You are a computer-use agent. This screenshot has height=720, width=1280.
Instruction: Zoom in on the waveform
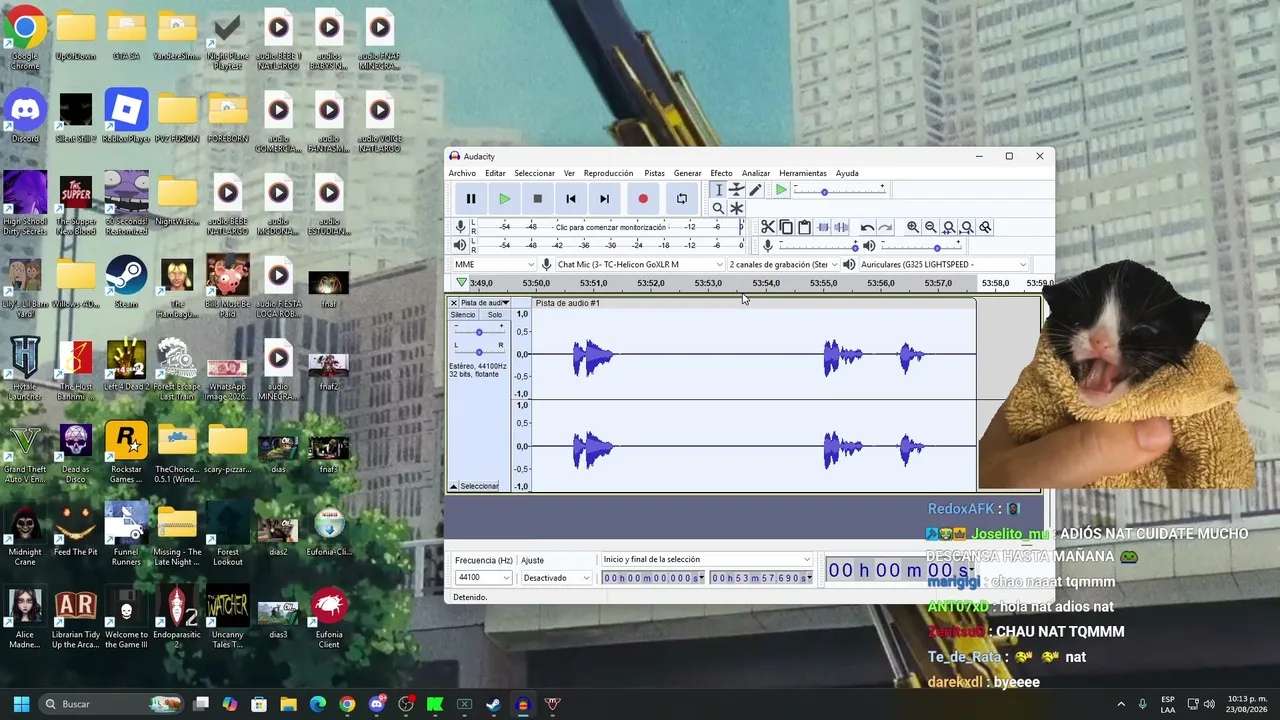pyautogui.click(x=913, y=227)
